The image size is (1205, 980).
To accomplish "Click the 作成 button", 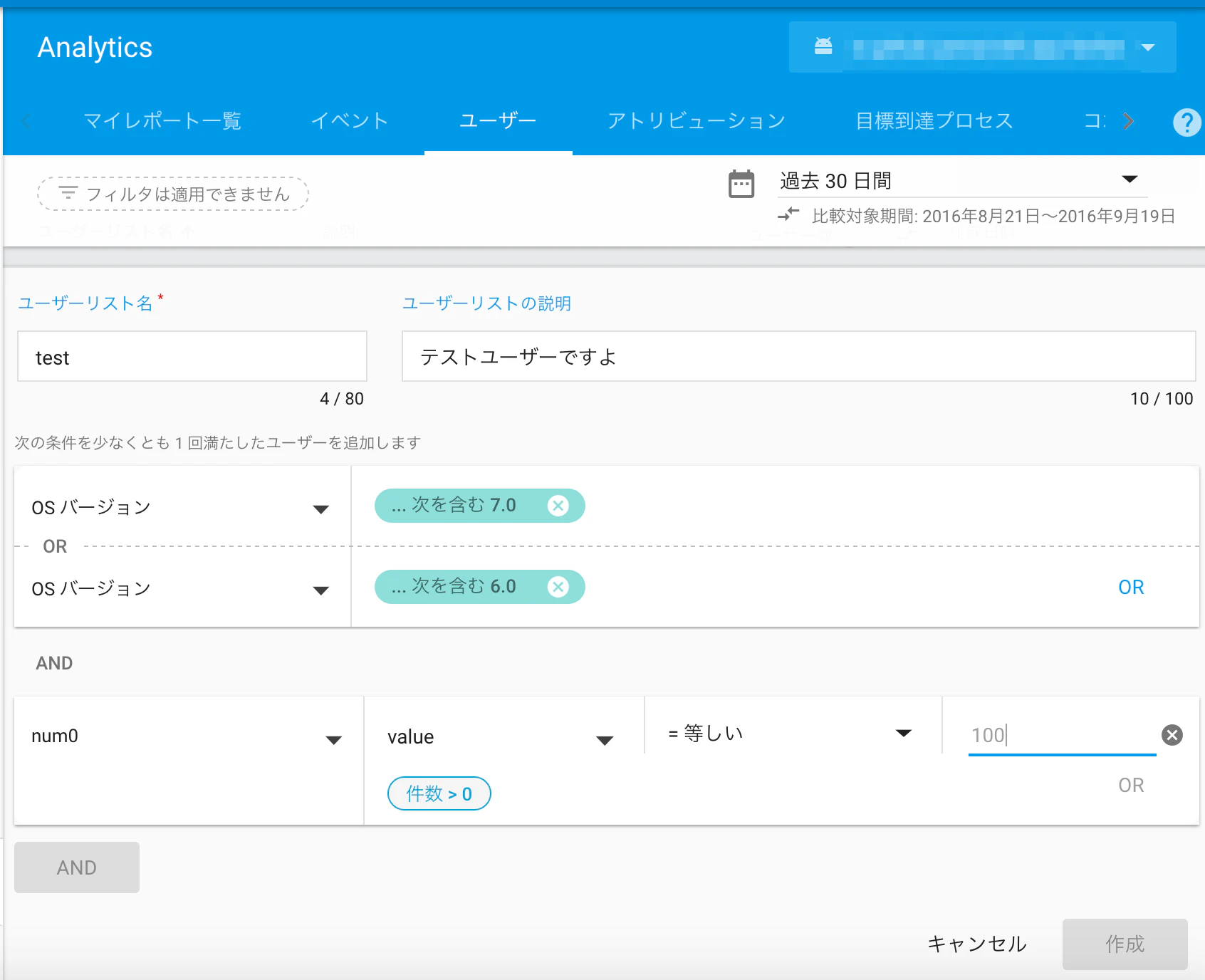I will coord(1125,944).
